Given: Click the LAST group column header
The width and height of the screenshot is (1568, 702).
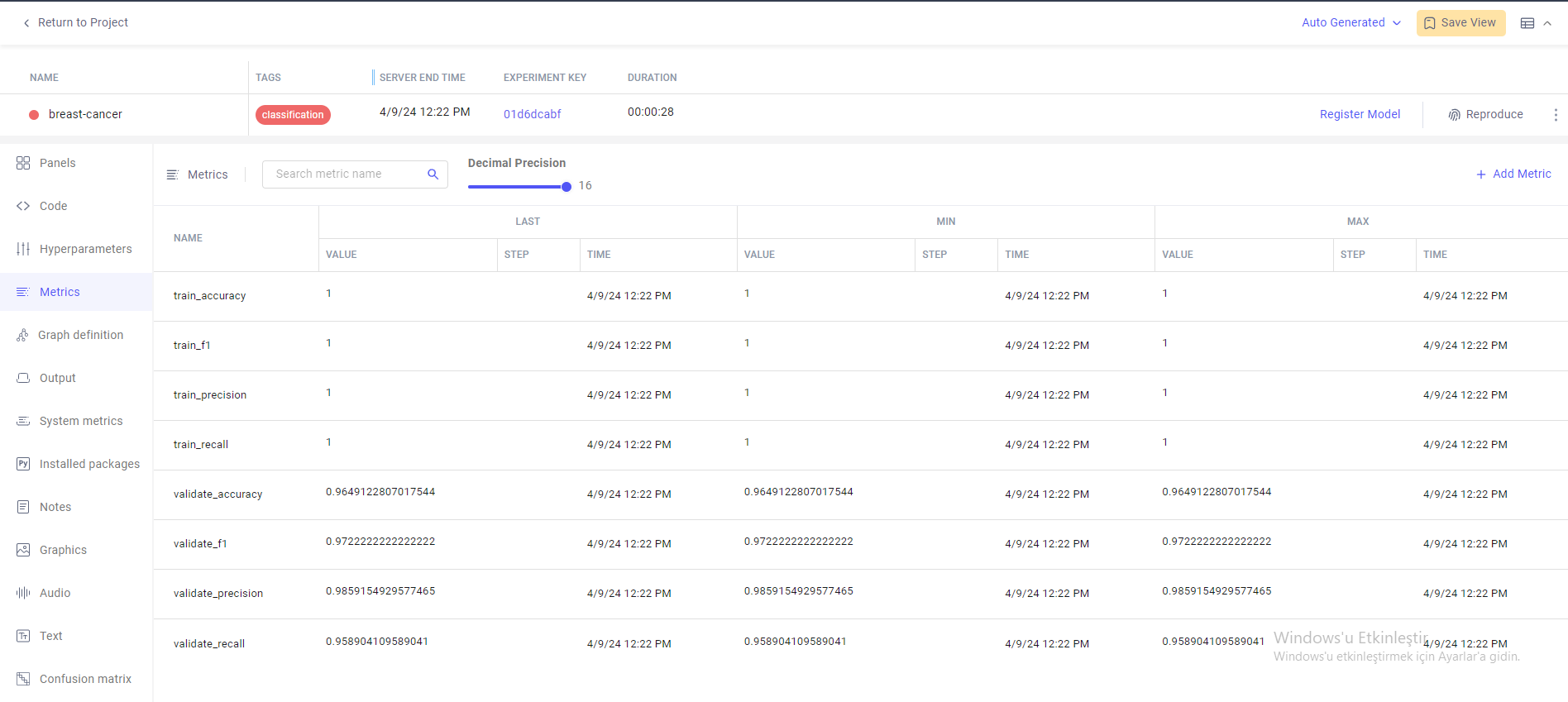Looking at the screenshot, I should (528, 222).
